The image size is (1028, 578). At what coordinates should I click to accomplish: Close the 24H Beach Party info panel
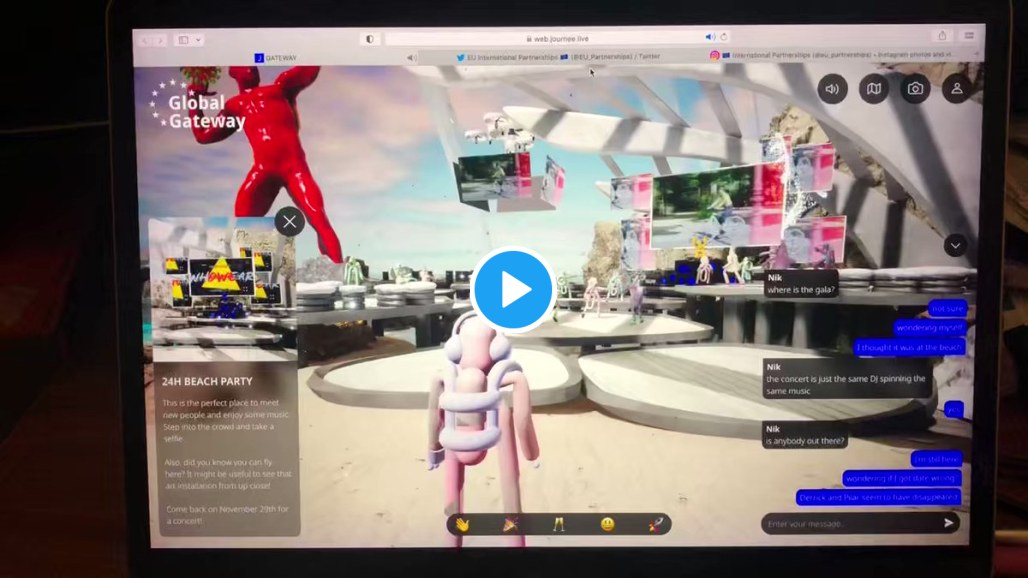click(x=290, y=222)
